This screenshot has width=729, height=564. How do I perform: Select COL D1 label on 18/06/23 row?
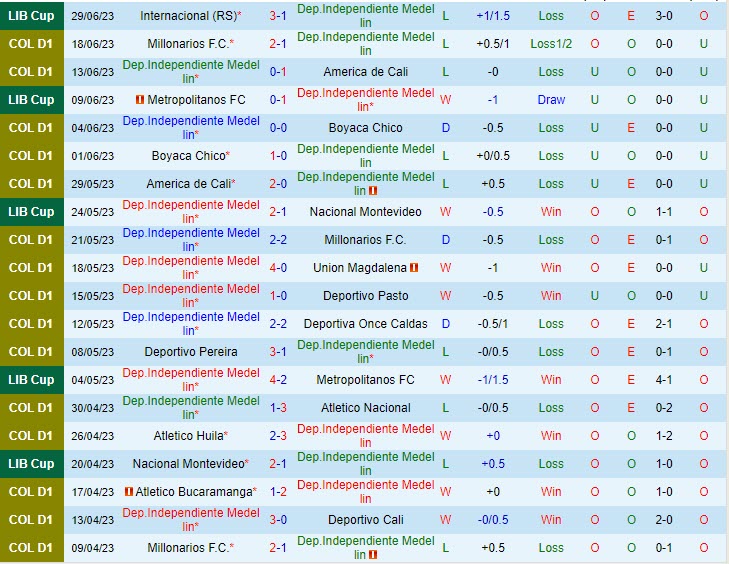pos(32,44)
